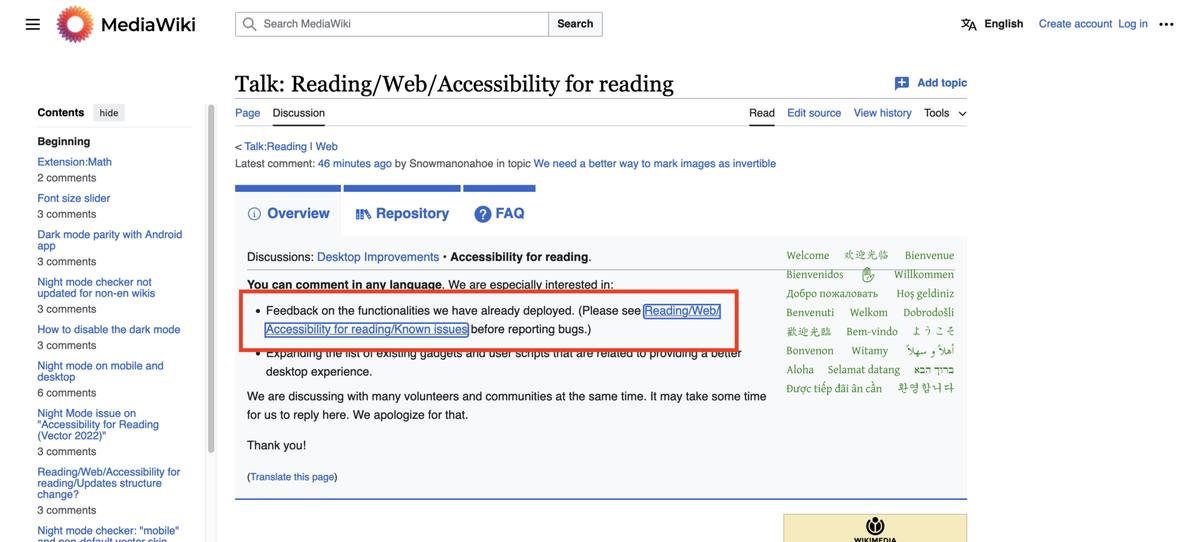The width and height of the screenshot is (1200, 542).
Task: Click the FAQ question mark icon
Action: click(483, 214)
